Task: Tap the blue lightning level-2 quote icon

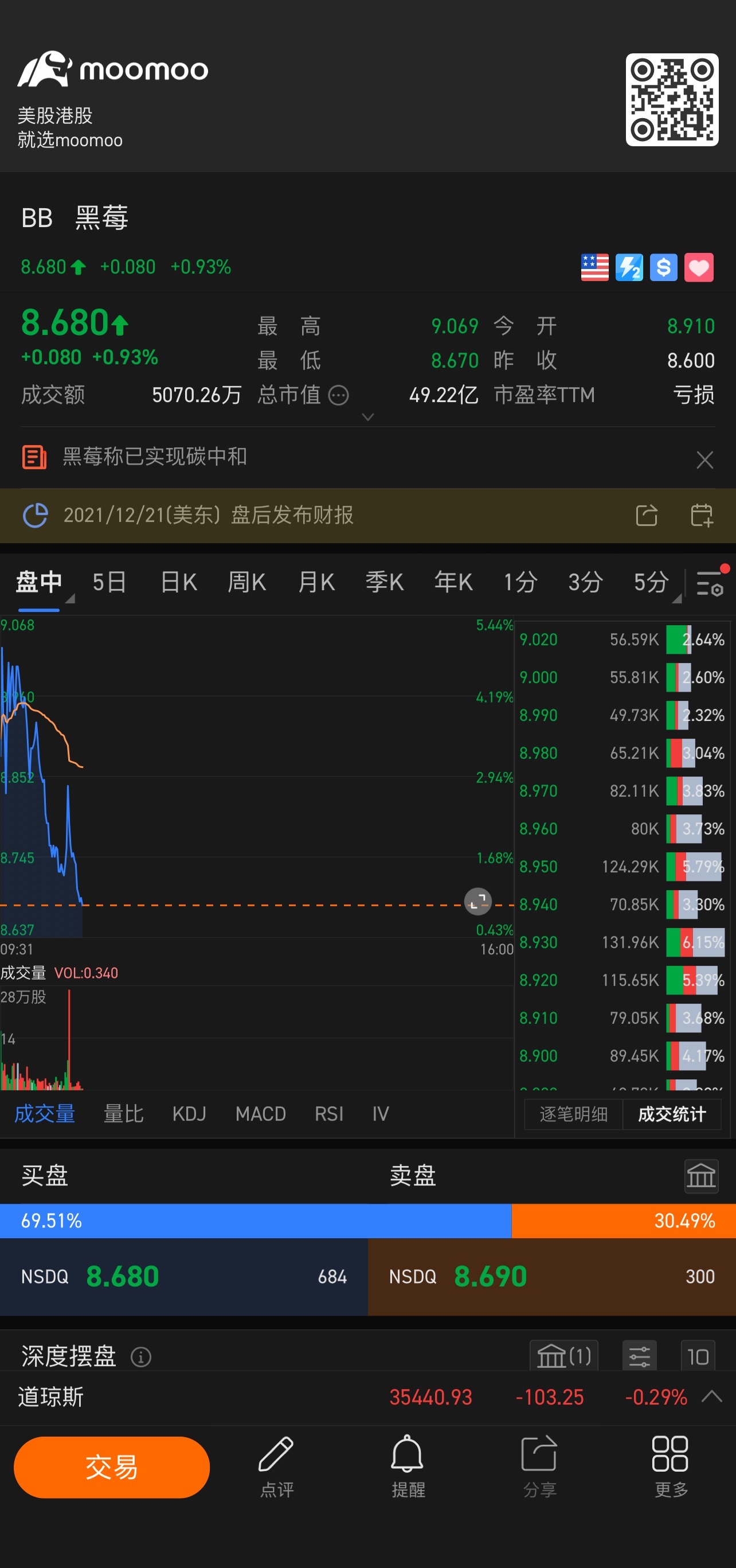Action: (x=629, y=267)
